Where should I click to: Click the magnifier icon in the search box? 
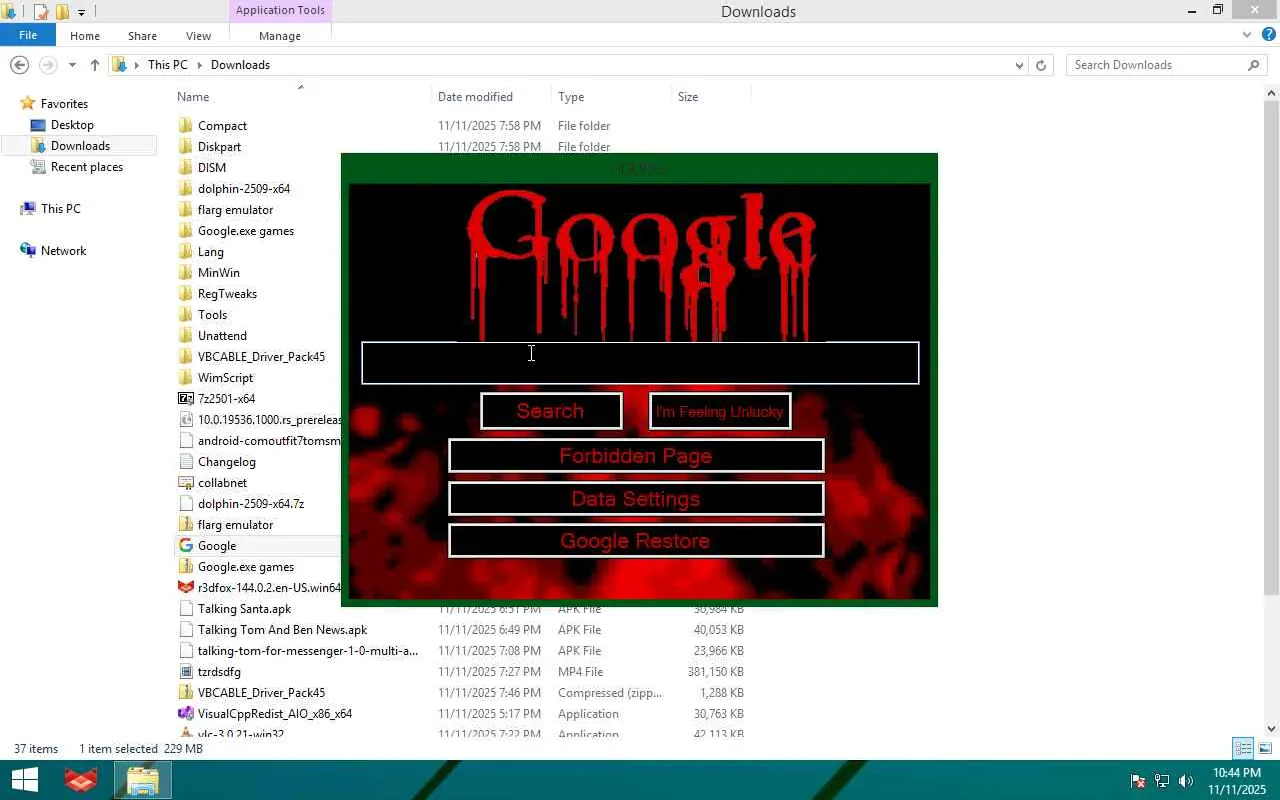coord(1253,65)
